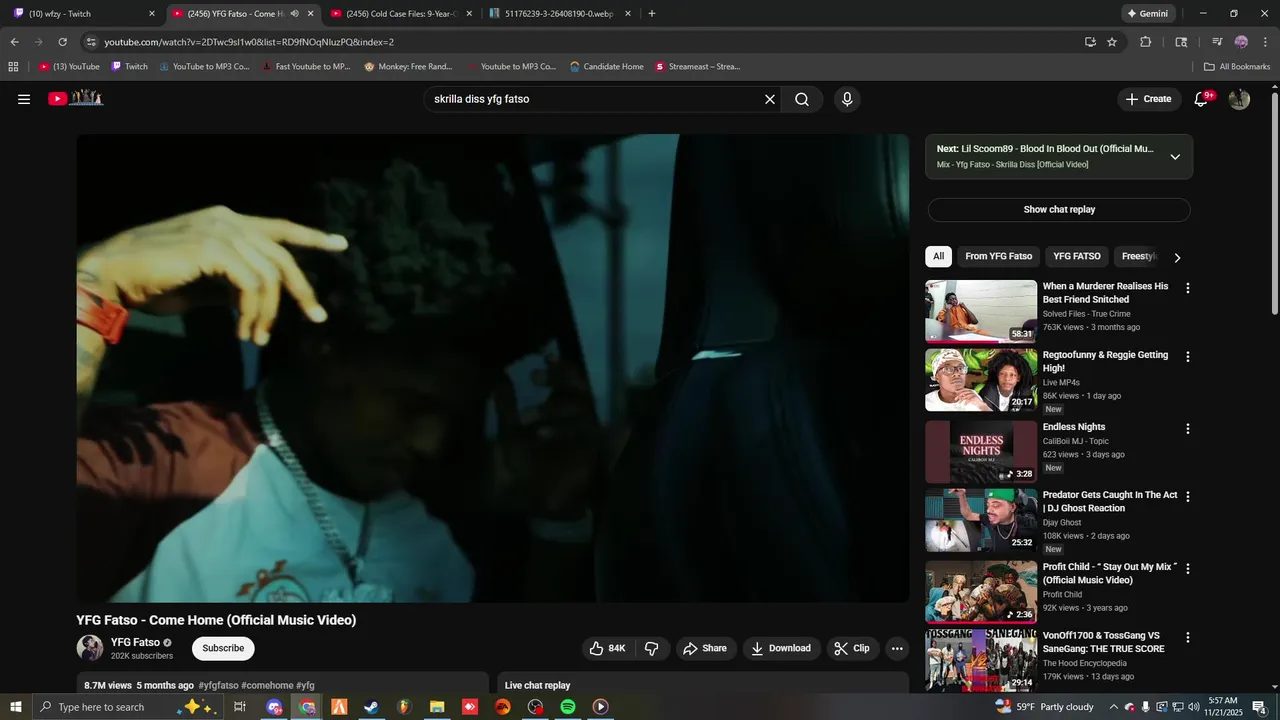Open options for Regtoofunny & Reggie video
1280x720 pixels.
coord(1188,357)
